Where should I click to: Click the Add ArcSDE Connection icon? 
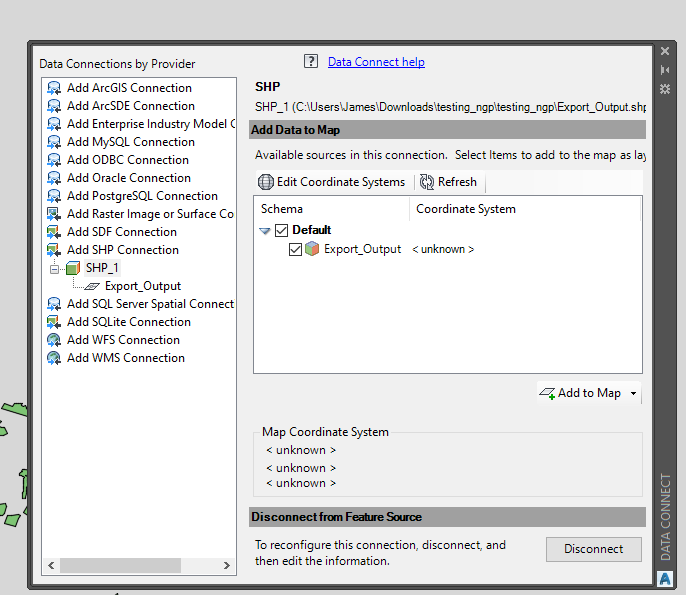coord(54,106)
